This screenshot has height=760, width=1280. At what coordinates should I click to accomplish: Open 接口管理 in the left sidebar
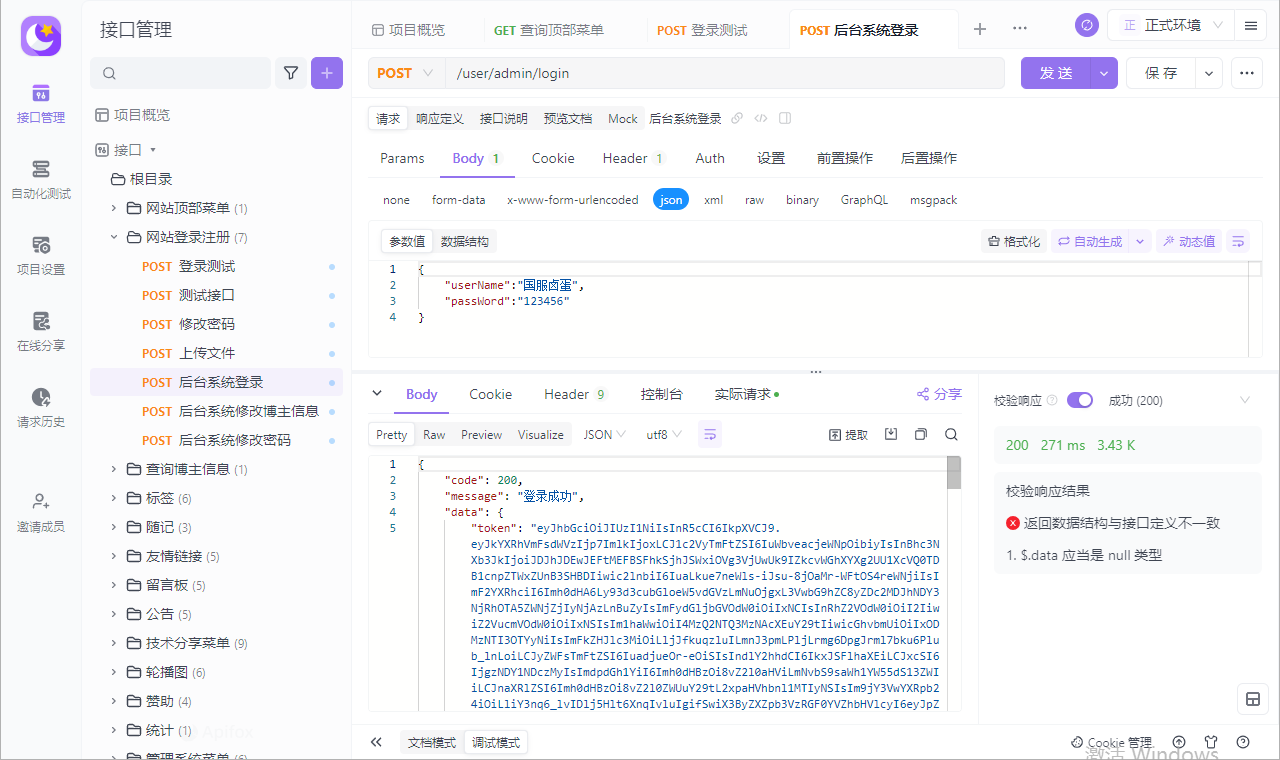tap(41, 104)
